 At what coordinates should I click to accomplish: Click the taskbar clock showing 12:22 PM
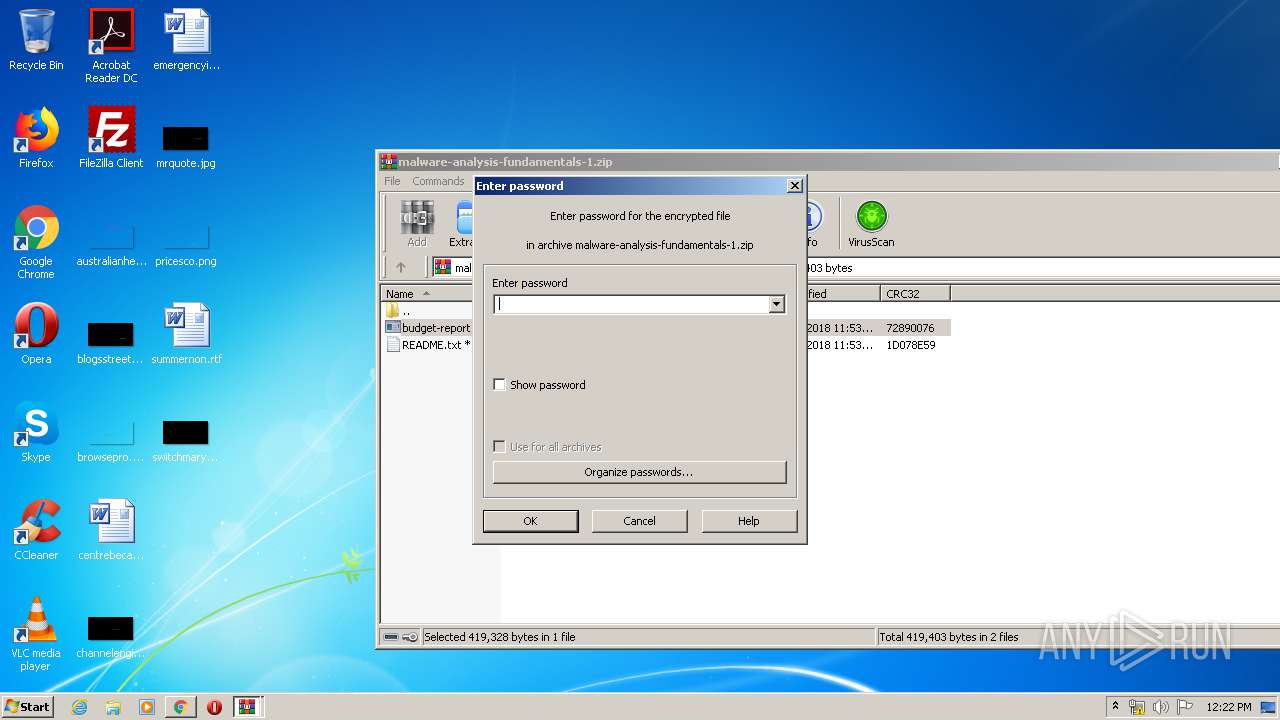1229,707
